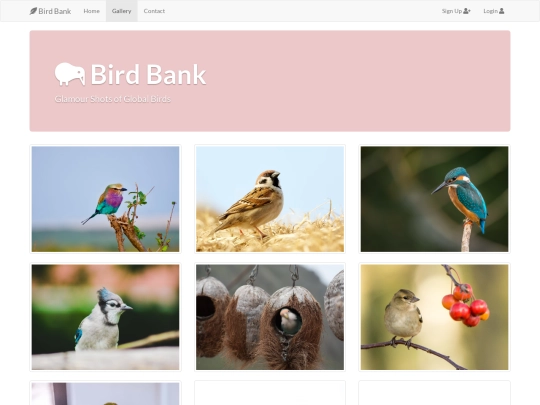The image size is (540, 405).
Task: Select the Gallery tab in navbar
Action: pyautogui.click(x=121, y=11)
